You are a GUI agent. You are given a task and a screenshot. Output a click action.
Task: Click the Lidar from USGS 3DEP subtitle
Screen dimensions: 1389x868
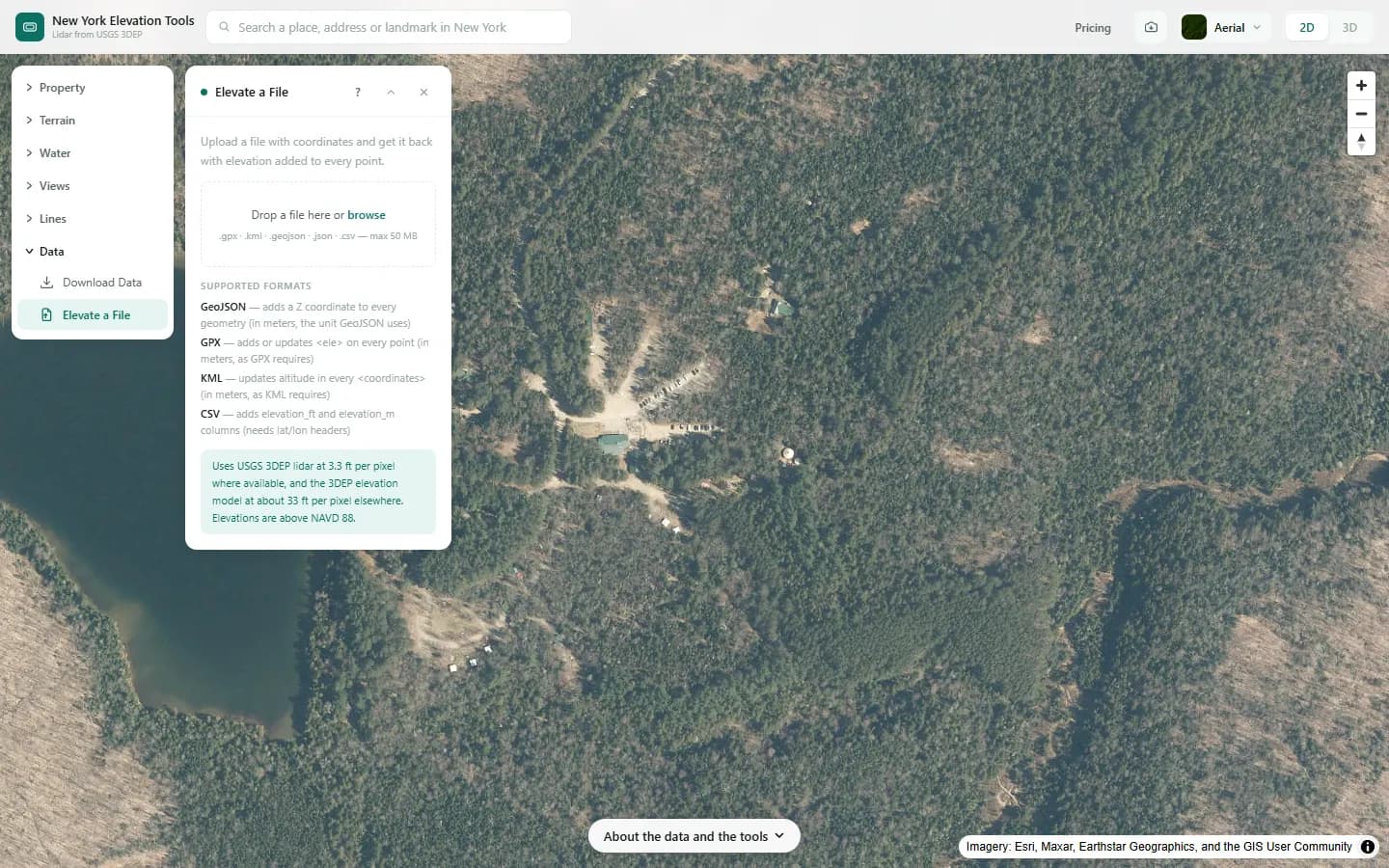coord(97,35)
